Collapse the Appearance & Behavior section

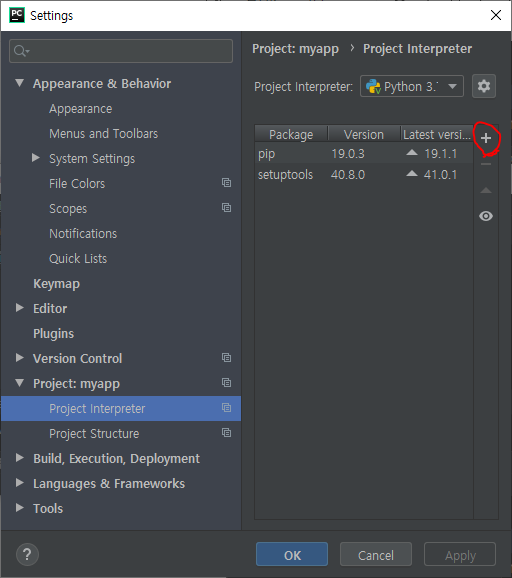point(20,83)
